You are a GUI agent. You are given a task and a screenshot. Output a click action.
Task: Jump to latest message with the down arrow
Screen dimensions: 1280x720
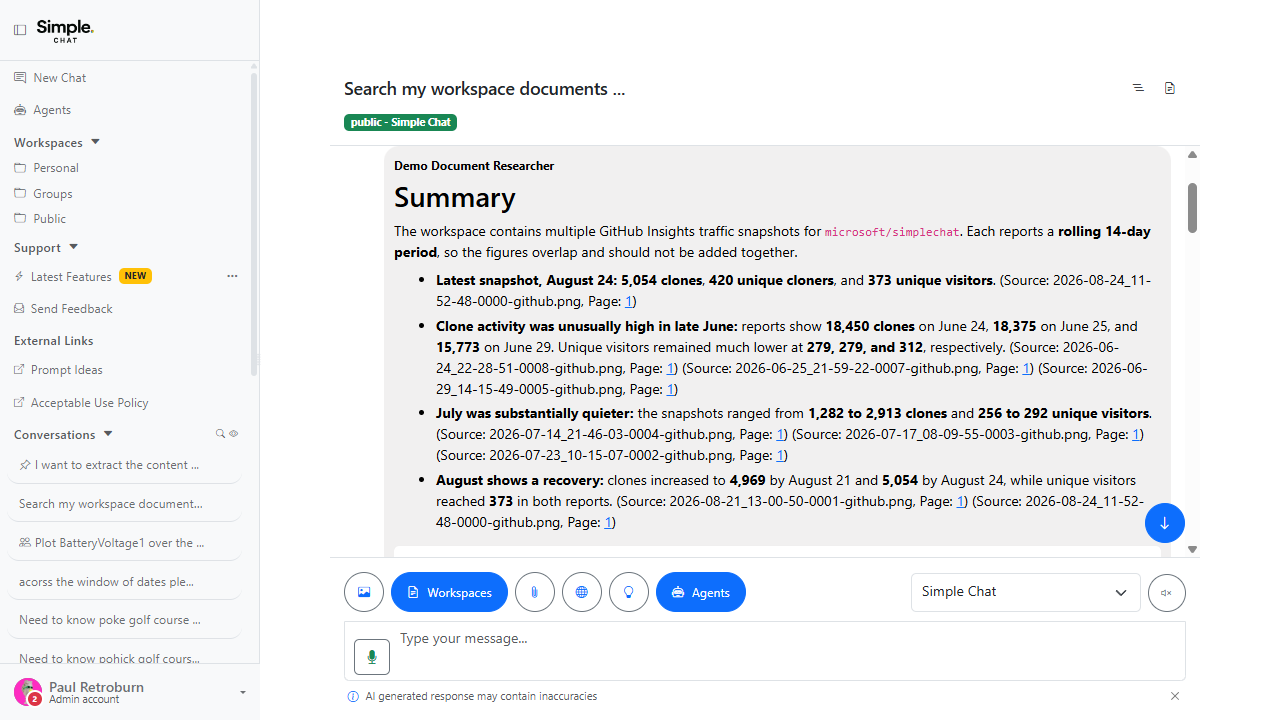1165,523
